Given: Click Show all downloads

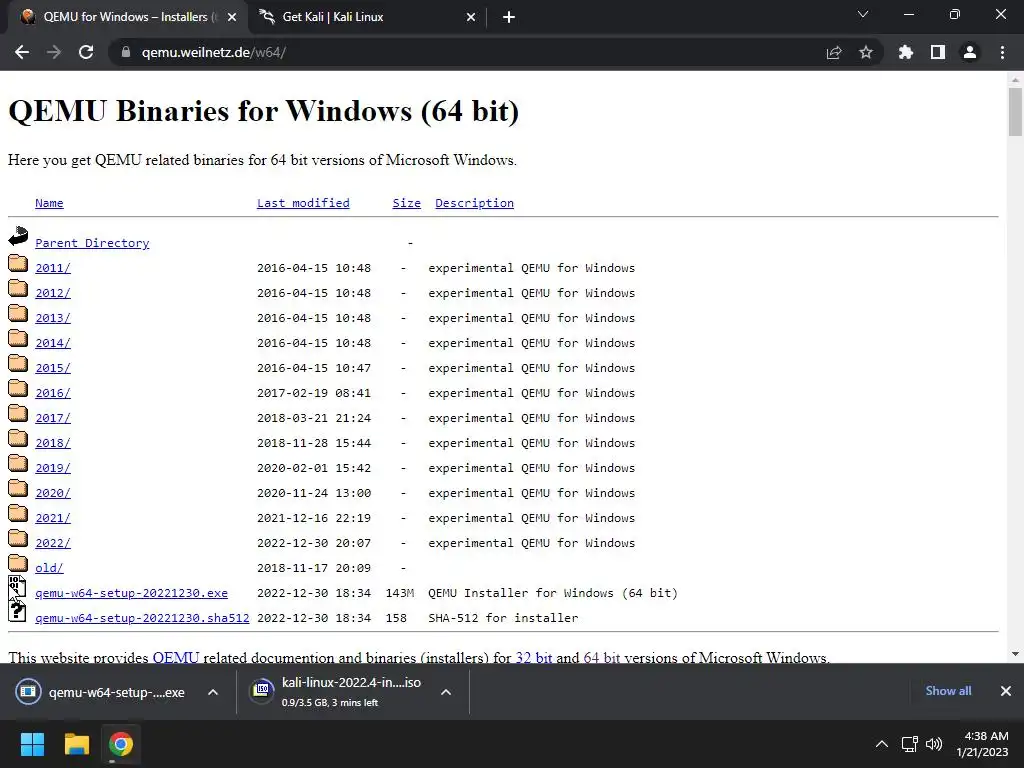Looking at the screenshot, I should (948, 691).
